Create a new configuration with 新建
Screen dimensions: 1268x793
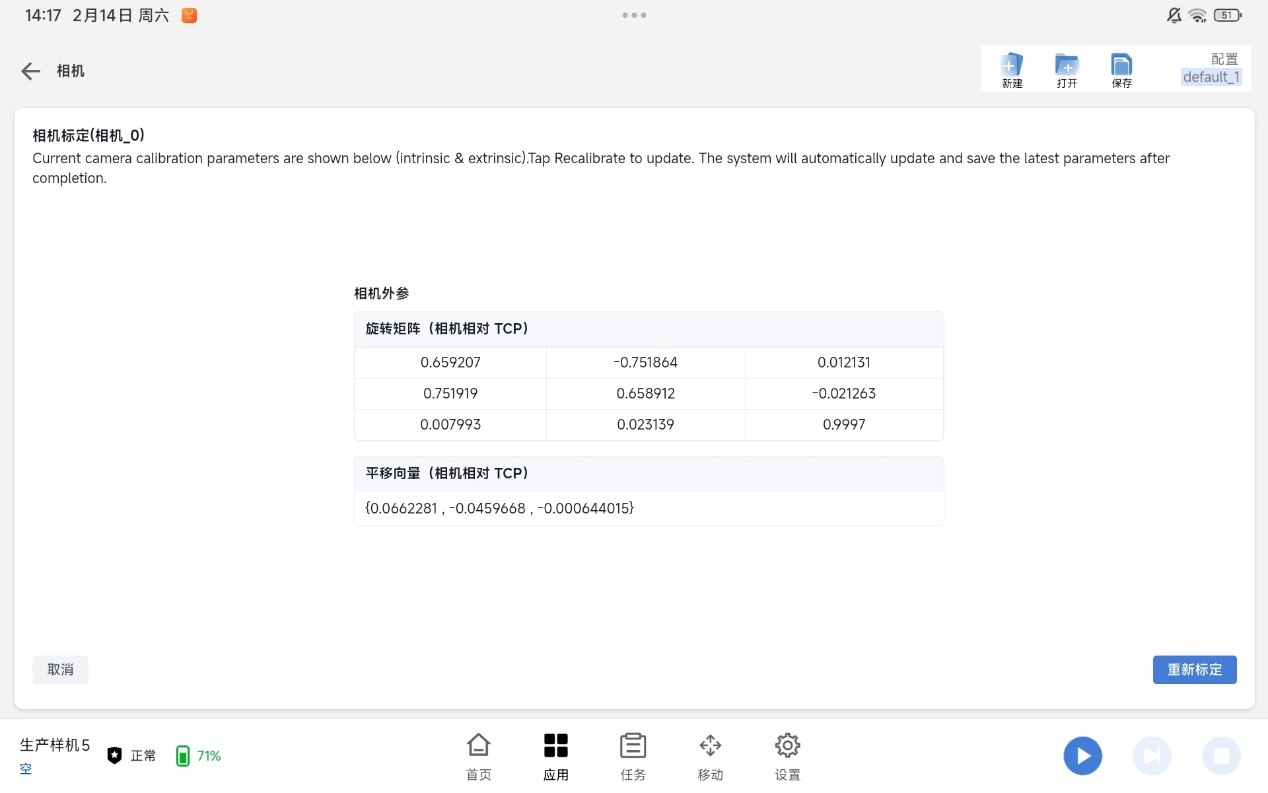coord(1012,70)
